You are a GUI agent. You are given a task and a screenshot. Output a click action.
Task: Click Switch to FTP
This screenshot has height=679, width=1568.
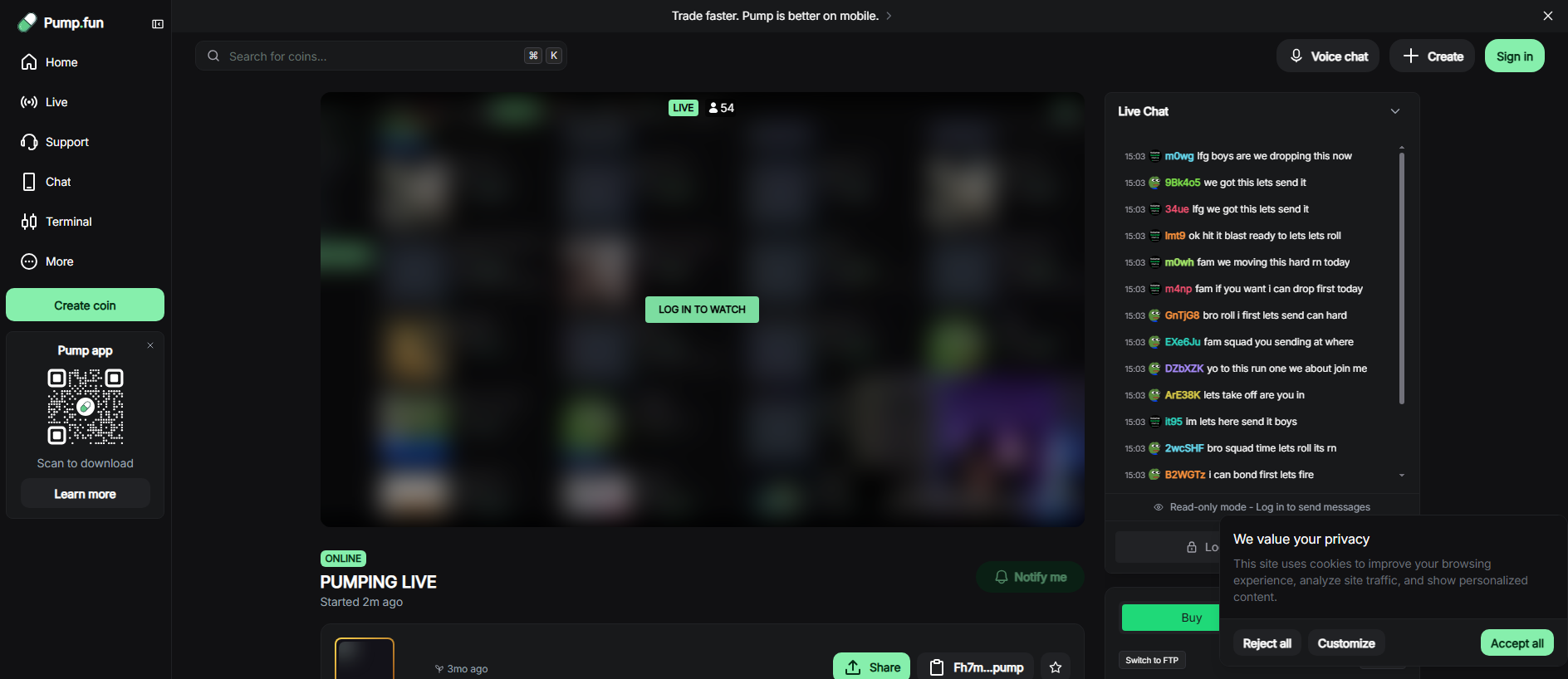tap(1152, 661)
